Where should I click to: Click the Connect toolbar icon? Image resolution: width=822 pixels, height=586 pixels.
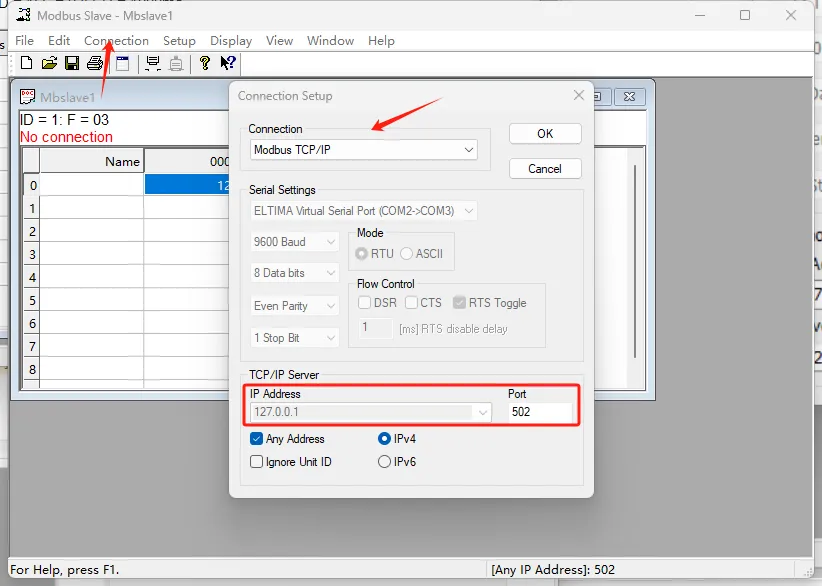point(153,63)
